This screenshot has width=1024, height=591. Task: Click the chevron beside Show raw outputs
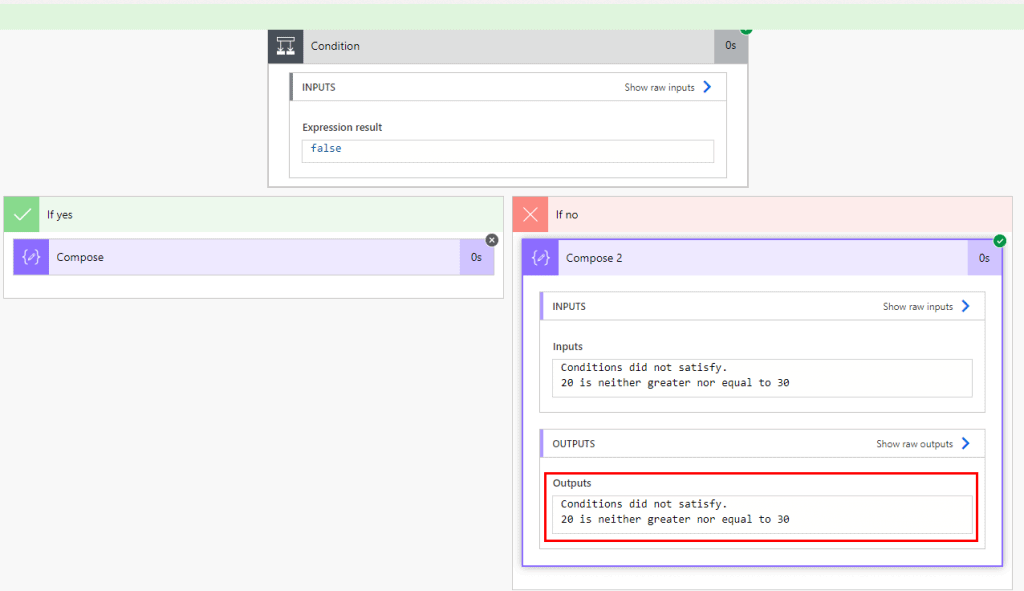(966, 443)
